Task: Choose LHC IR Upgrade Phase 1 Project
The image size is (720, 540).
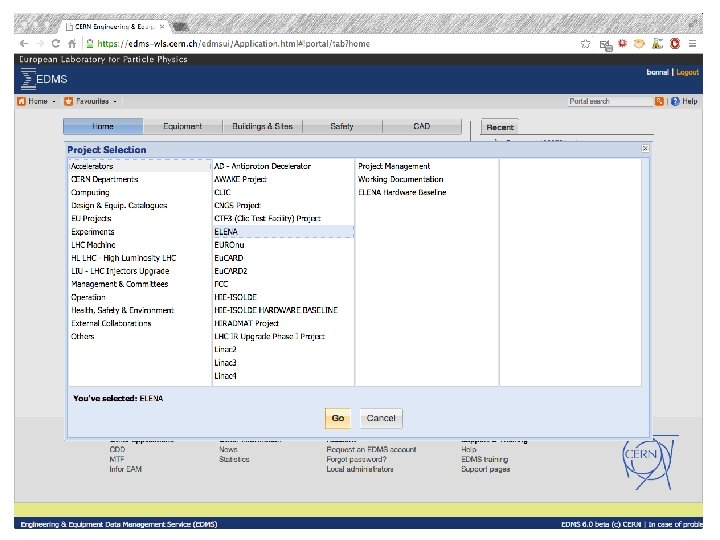Action: (283, 337)
